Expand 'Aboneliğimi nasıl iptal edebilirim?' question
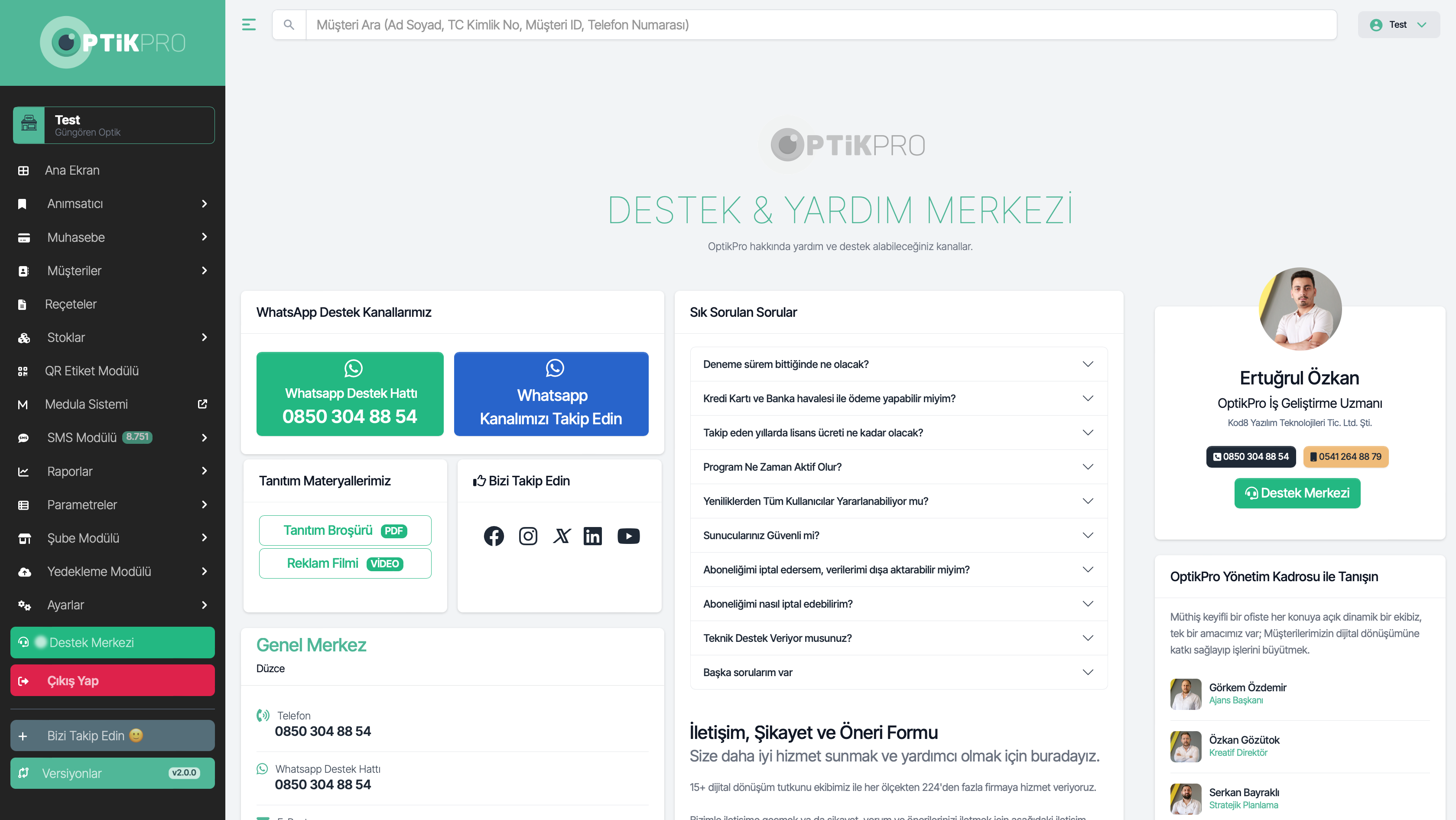Screen dimensions: 1456x820 [x=898, y=604]
